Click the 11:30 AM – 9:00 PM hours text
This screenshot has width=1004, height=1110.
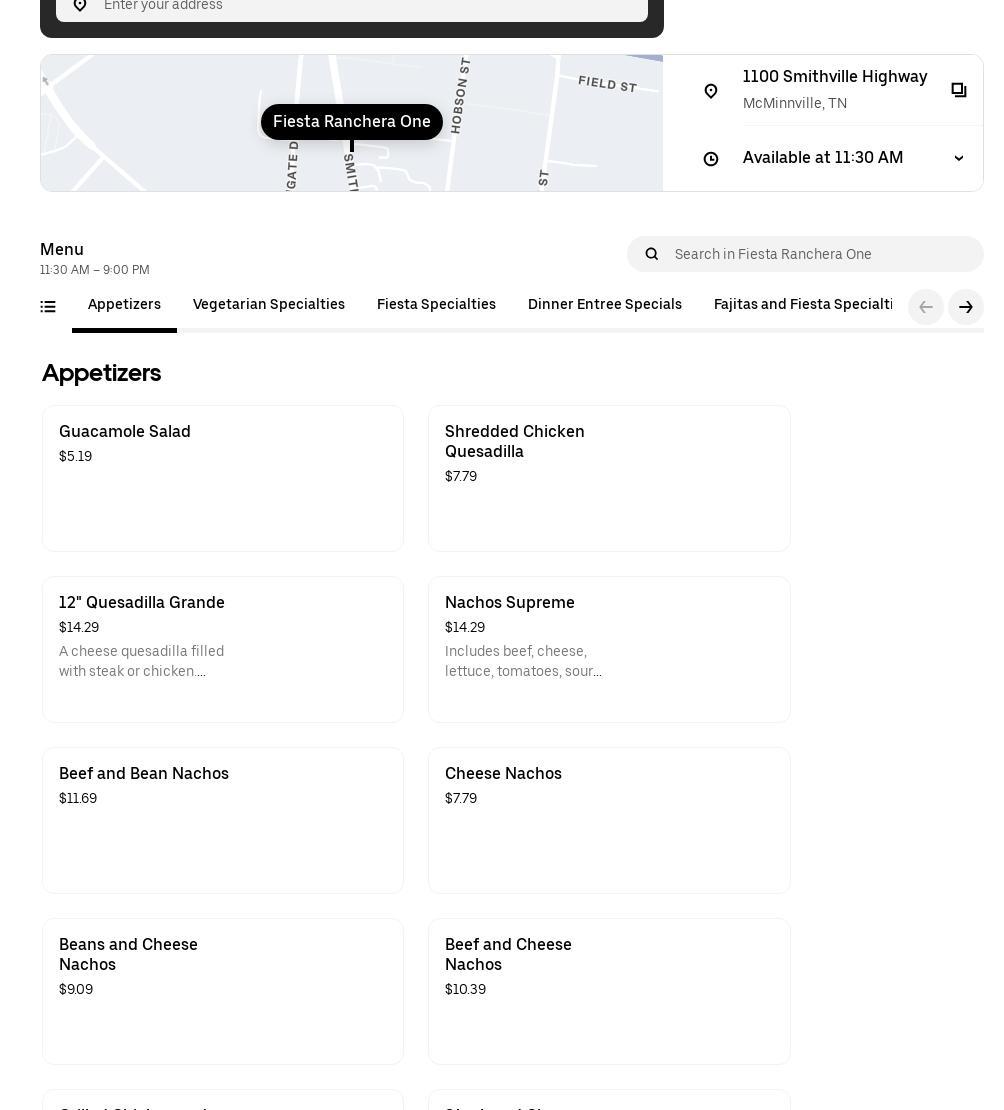click(95, 270)
